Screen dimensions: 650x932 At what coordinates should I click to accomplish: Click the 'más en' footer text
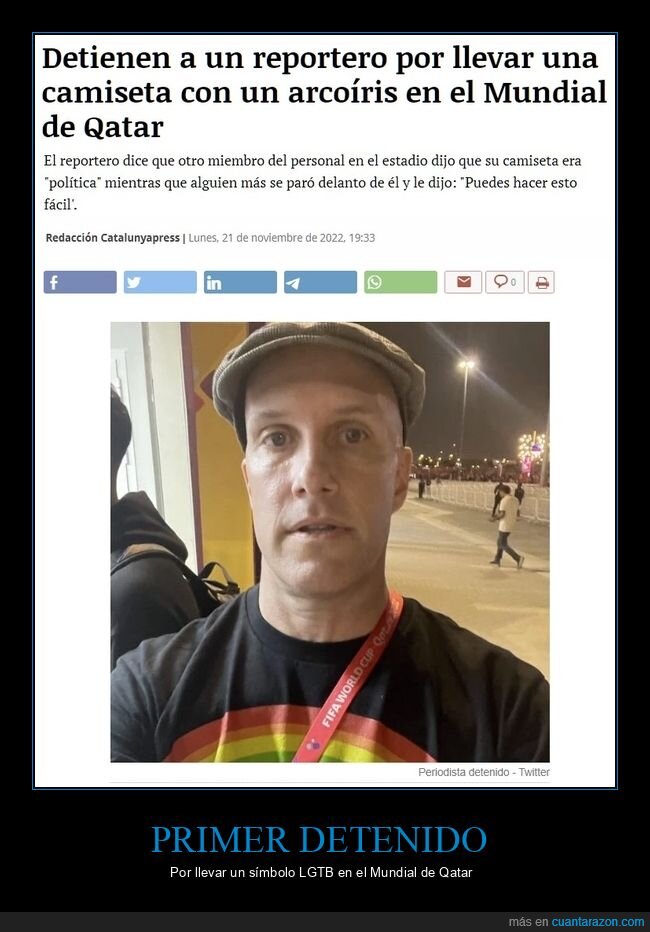pos(528,922)
